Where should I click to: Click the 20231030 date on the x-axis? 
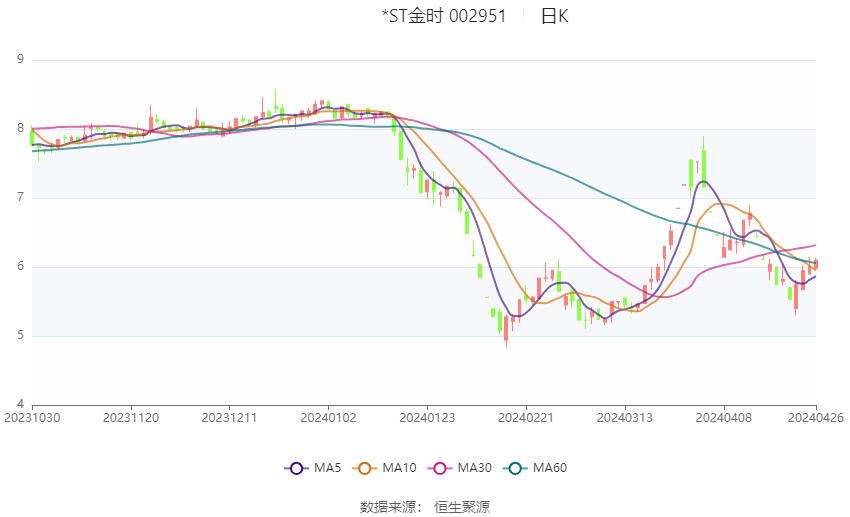pos(32,417)
